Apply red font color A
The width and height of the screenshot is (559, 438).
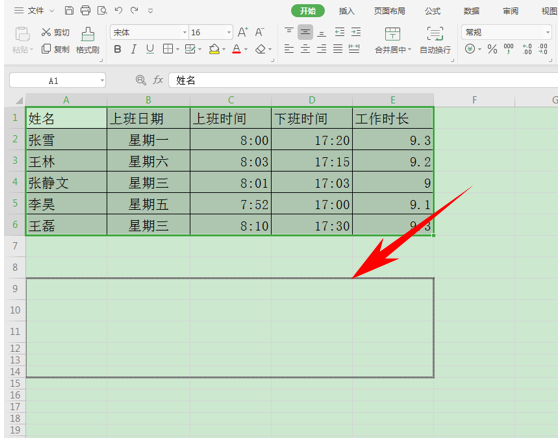pos(236,49)
